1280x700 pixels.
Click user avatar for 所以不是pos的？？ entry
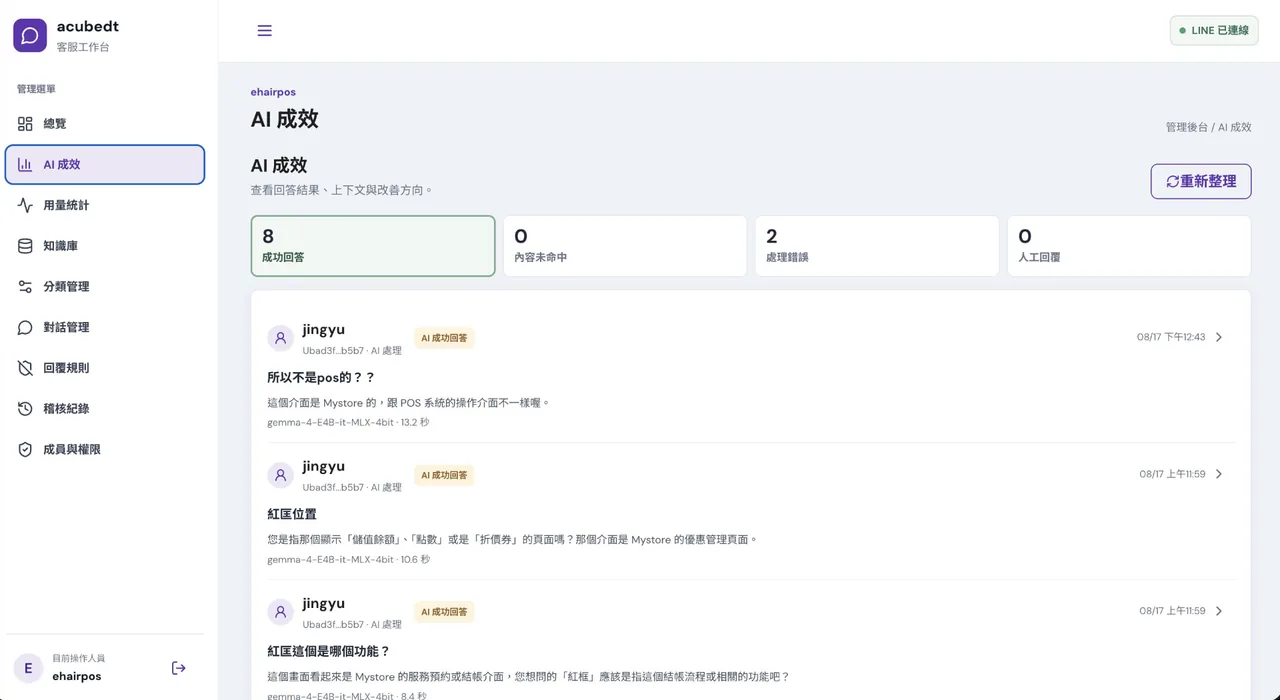tap(281, 338)
